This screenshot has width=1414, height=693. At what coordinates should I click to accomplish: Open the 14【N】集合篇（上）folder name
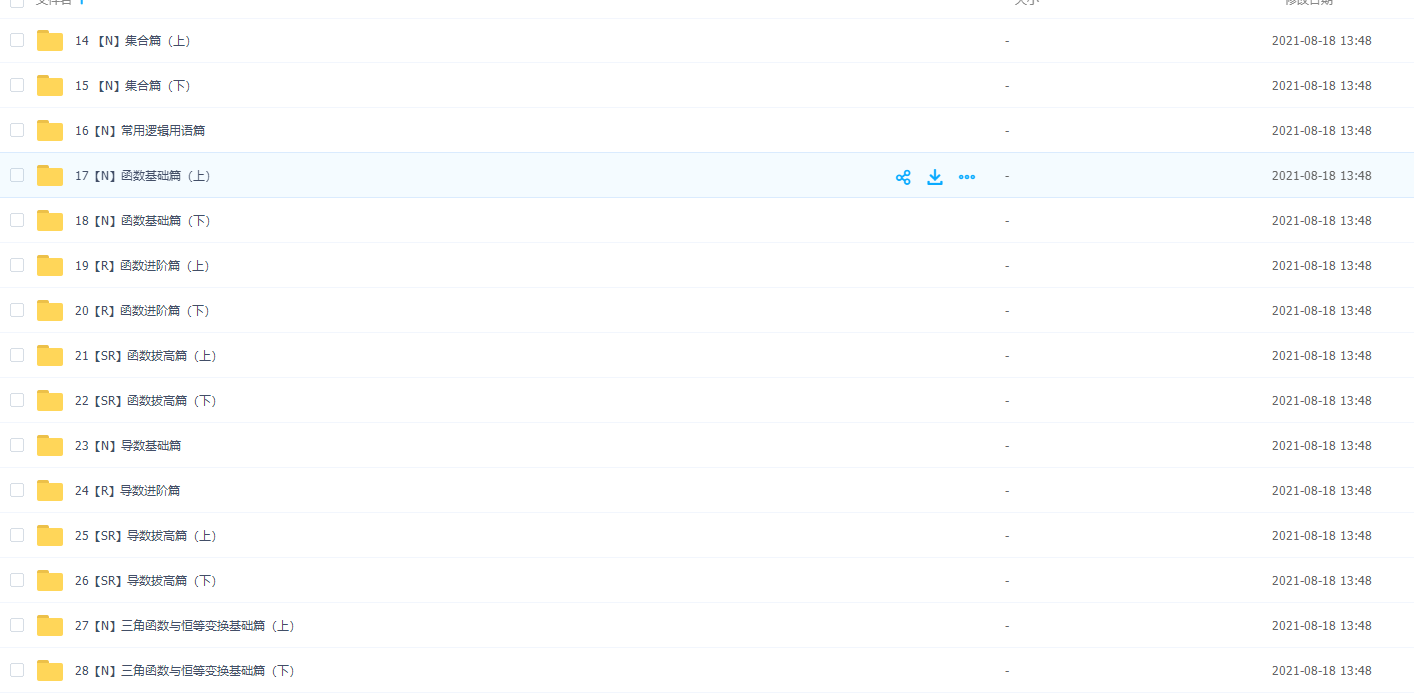pos(132,41)
